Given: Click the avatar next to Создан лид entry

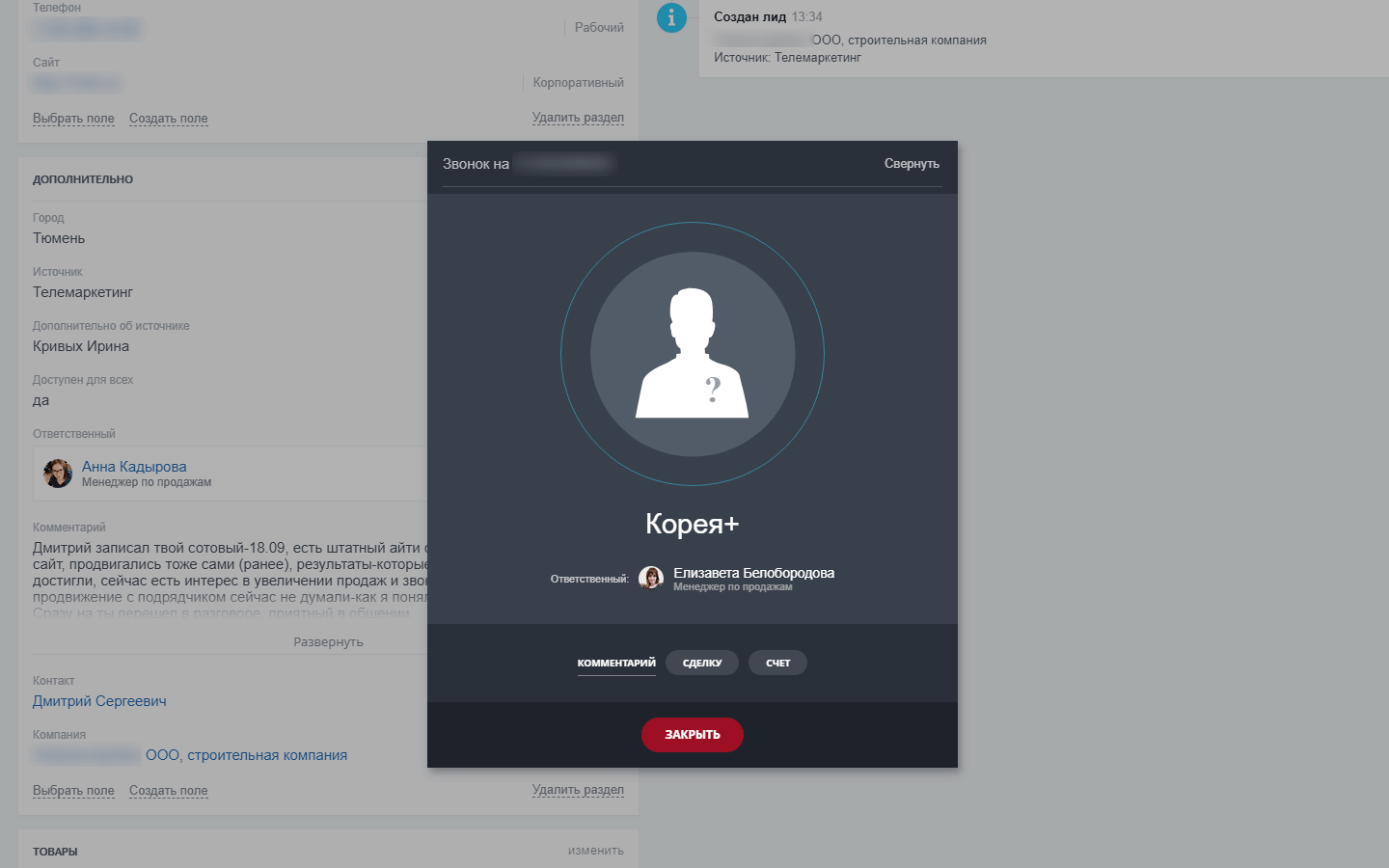Looking at the screenshot, I should (x=671, y=17).
